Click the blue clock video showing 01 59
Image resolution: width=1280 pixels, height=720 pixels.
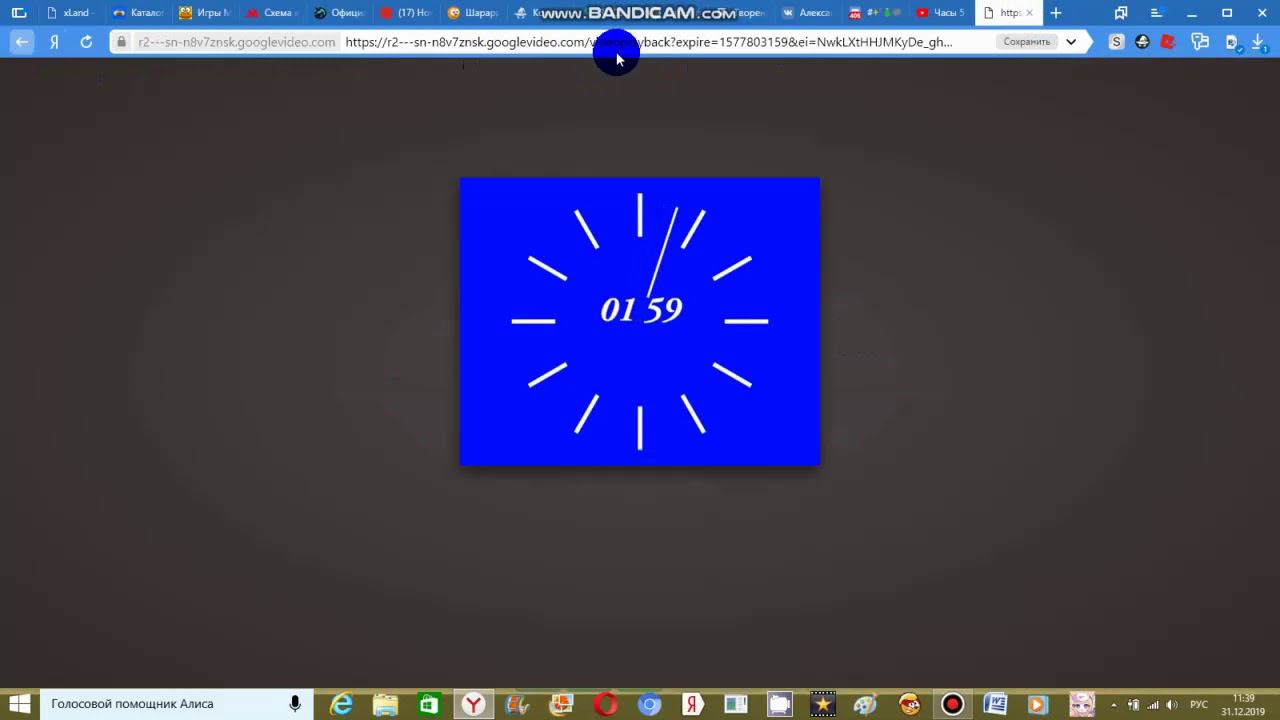tap(640, 321)
